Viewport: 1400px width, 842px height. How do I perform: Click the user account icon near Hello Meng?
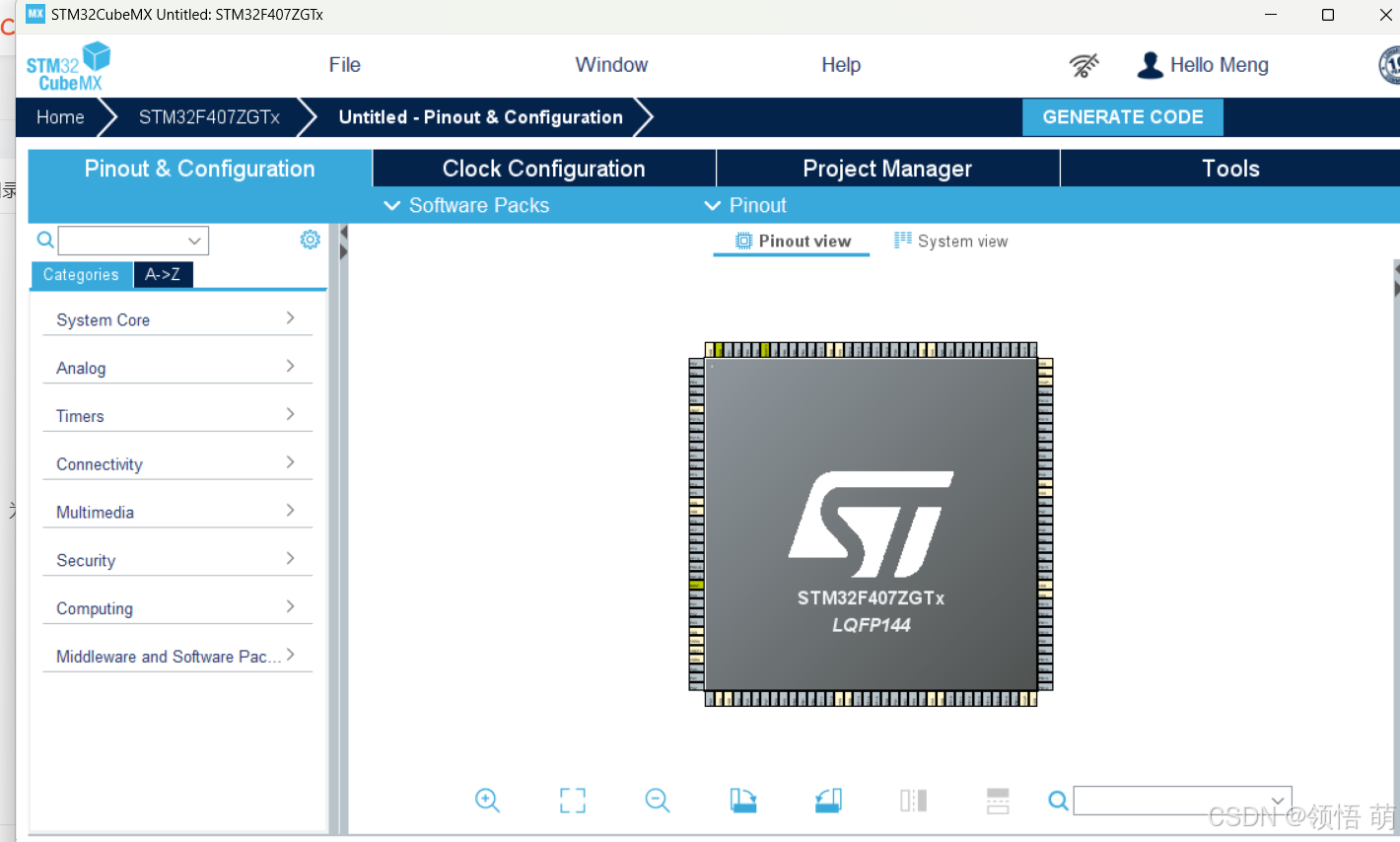click(x=1149, y=64)
